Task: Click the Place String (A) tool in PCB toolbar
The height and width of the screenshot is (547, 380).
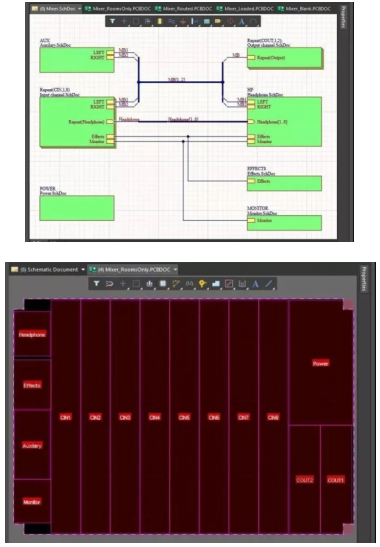Action: coord(255,284)
